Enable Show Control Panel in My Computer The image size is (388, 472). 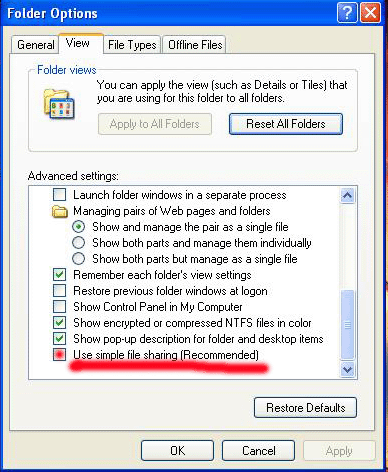[x=60, y=307]
